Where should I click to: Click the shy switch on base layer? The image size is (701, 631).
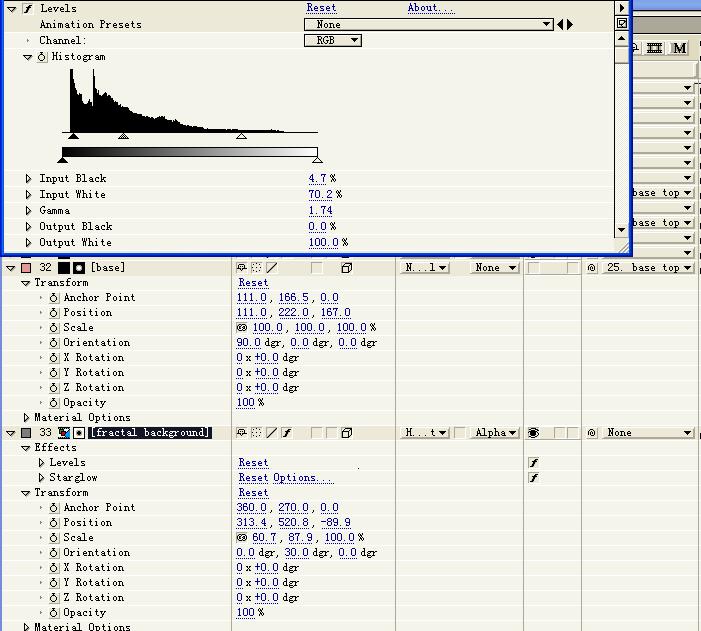[x=241, y=267]
